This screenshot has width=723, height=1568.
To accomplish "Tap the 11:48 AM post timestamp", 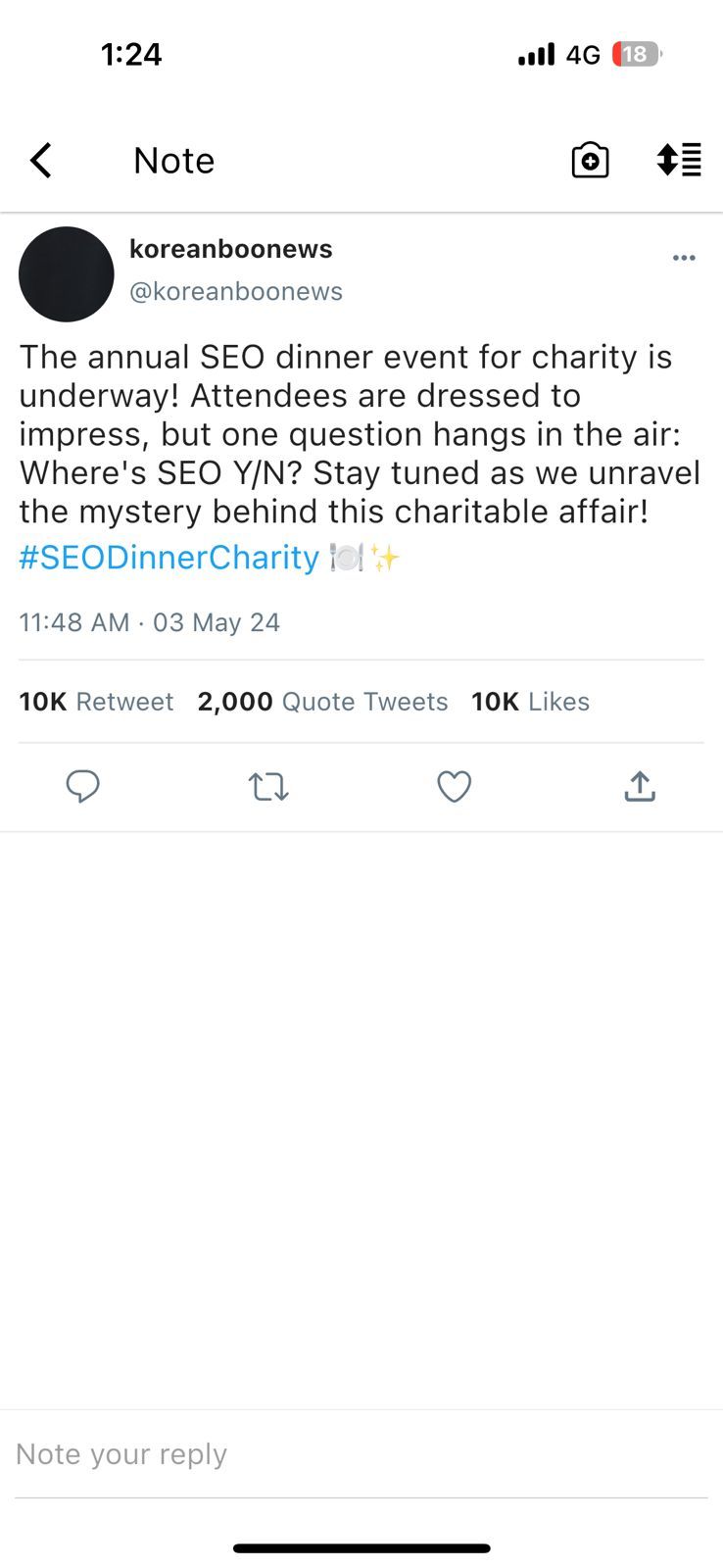I will [x=74, y=622].
